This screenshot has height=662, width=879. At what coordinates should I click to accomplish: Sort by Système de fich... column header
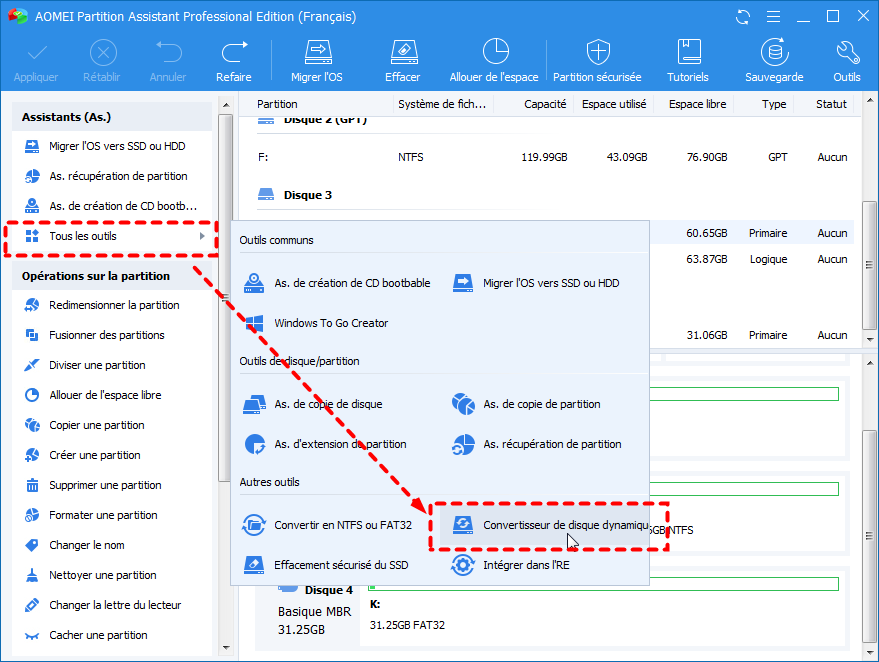click(x=442, y=104)
